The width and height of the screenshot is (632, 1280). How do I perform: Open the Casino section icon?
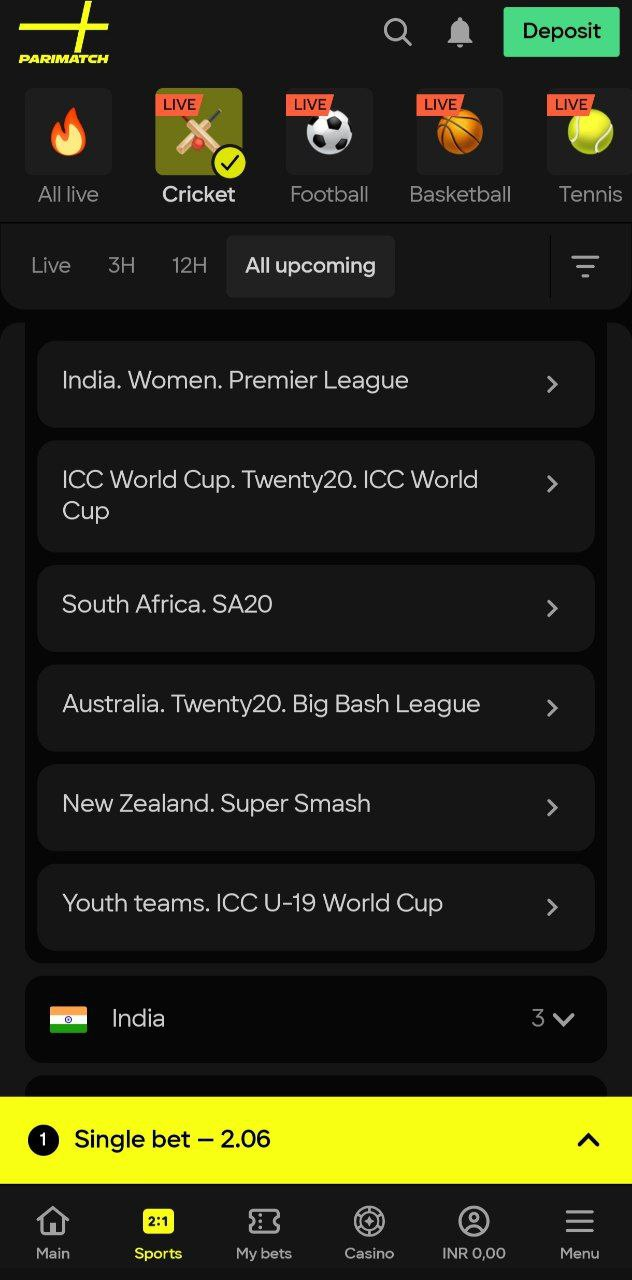coord(368,1221)
